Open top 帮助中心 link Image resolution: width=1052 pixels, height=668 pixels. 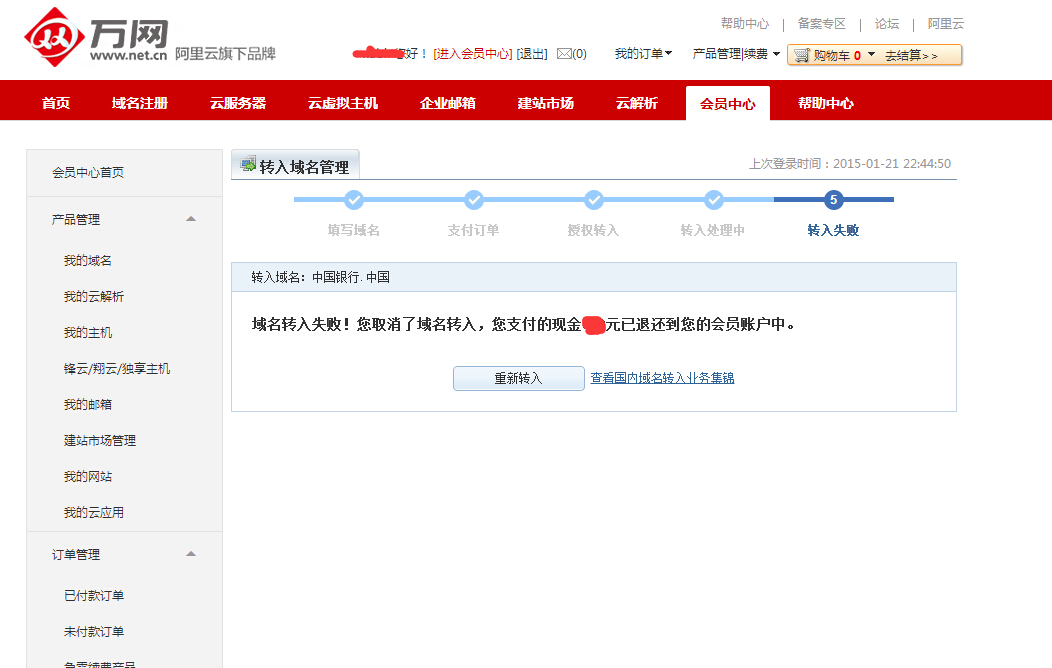745,23
